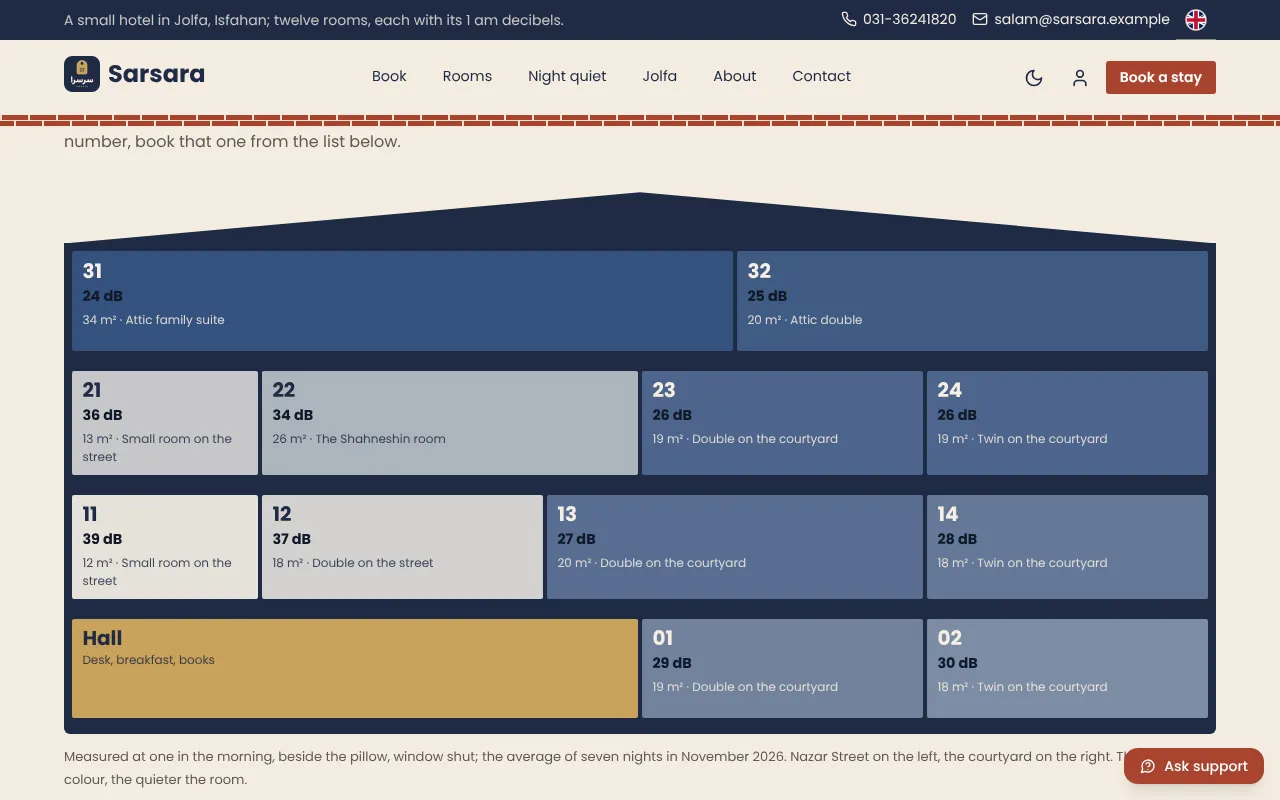Toggle dark mode with moon icon
The image size is (1280, 800).
[1034, 77]
